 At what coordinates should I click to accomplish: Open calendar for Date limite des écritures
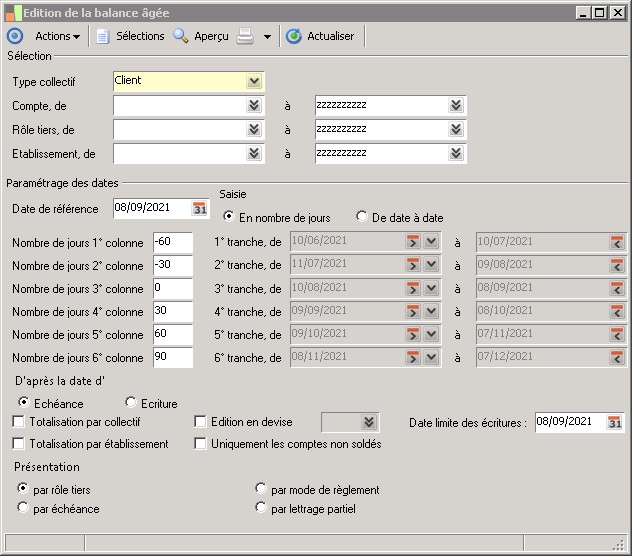pyautogui.click(x=615, y=422)
